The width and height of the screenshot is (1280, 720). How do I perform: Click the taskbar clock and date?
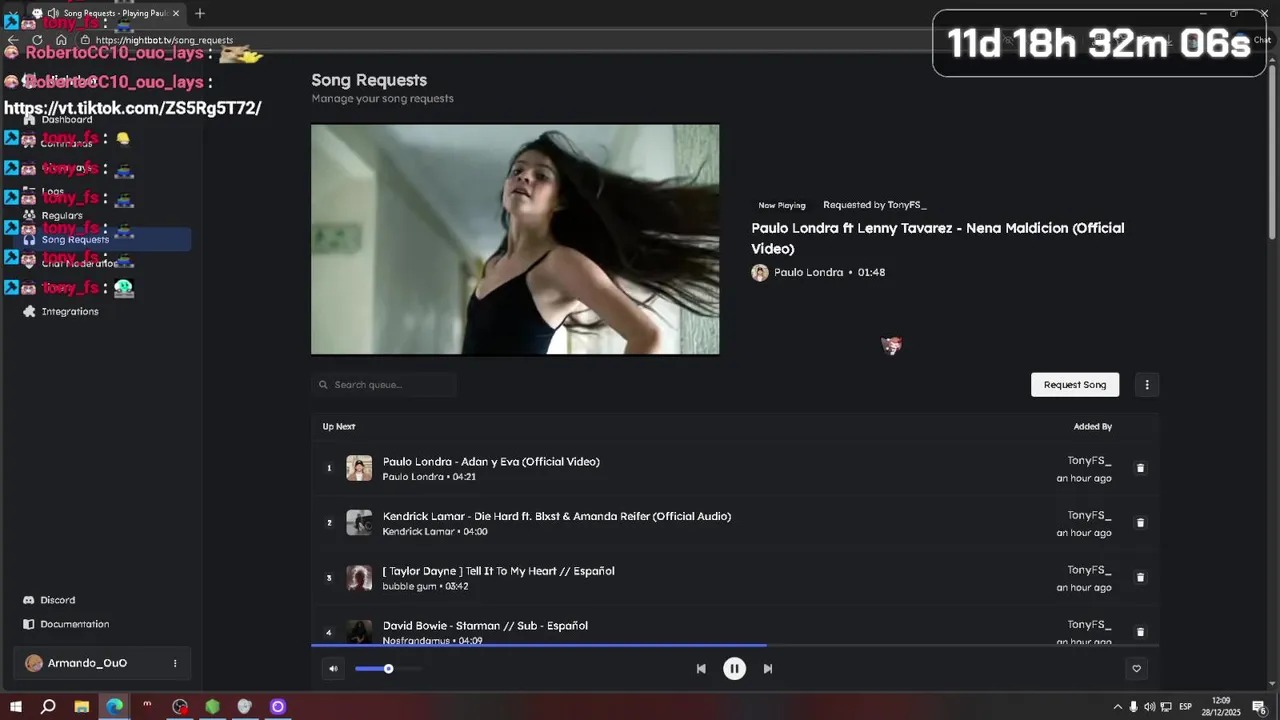click(1221, 707)
